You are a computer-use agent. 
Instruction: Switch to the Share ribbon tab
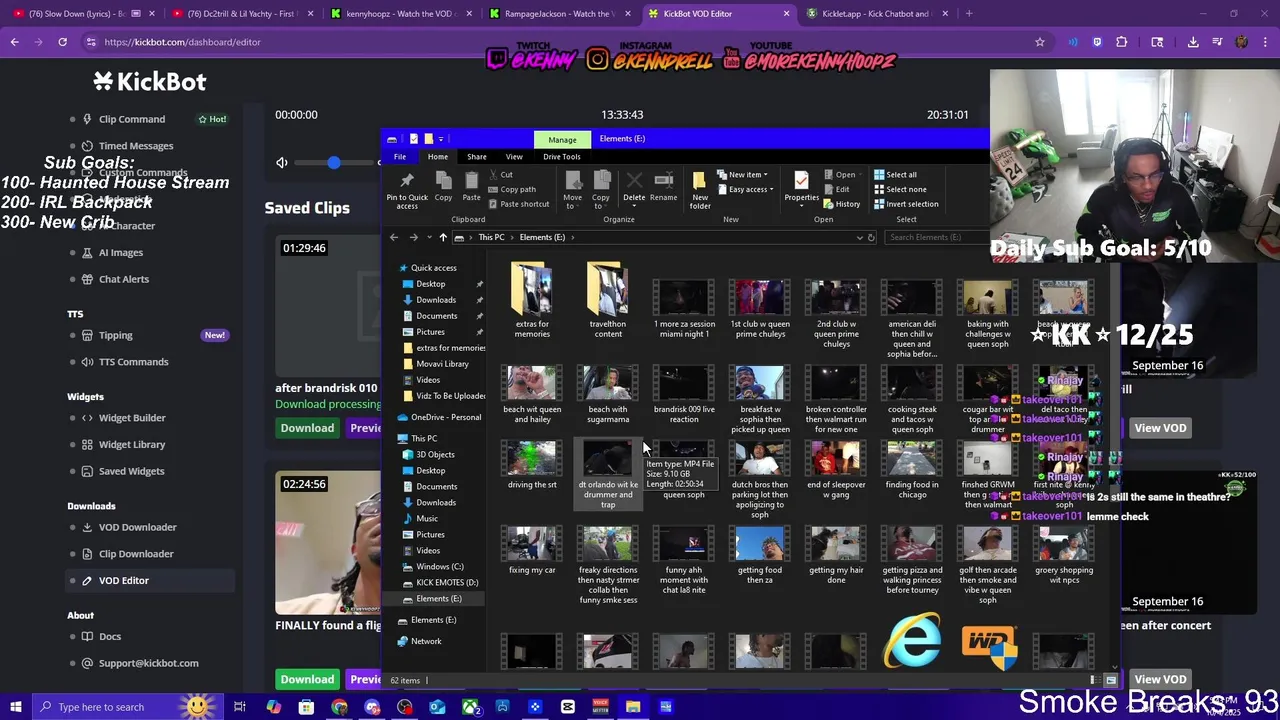pyautogui.click(x=476, y=157)
